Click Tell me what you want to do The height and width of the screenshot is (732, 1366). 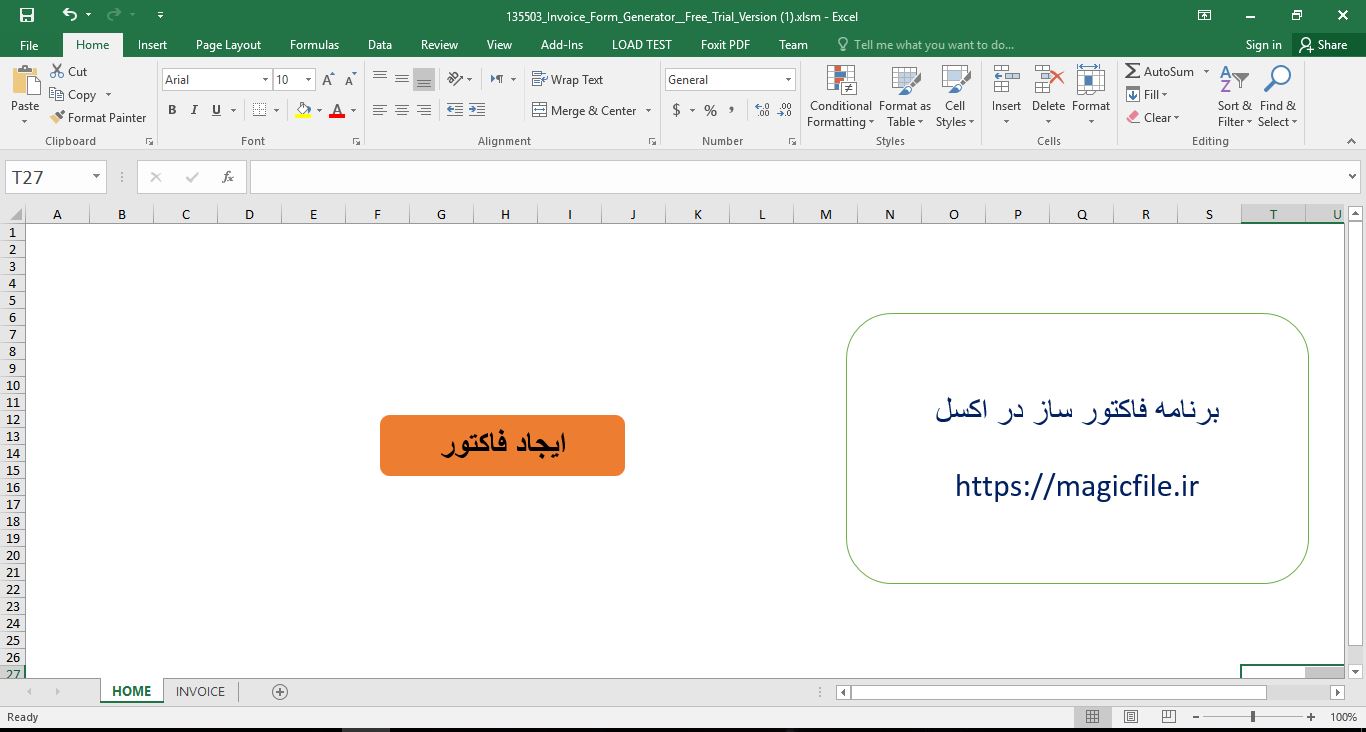click(x=925, y=45)
